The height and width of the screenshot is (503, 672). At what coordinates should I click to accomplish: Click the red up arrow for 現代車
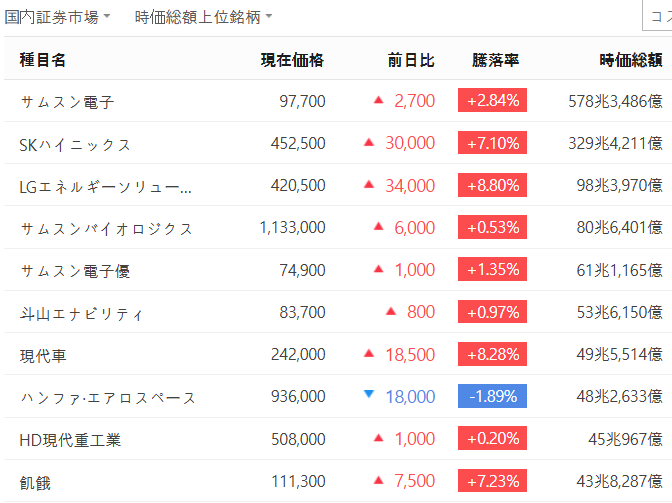369,353
